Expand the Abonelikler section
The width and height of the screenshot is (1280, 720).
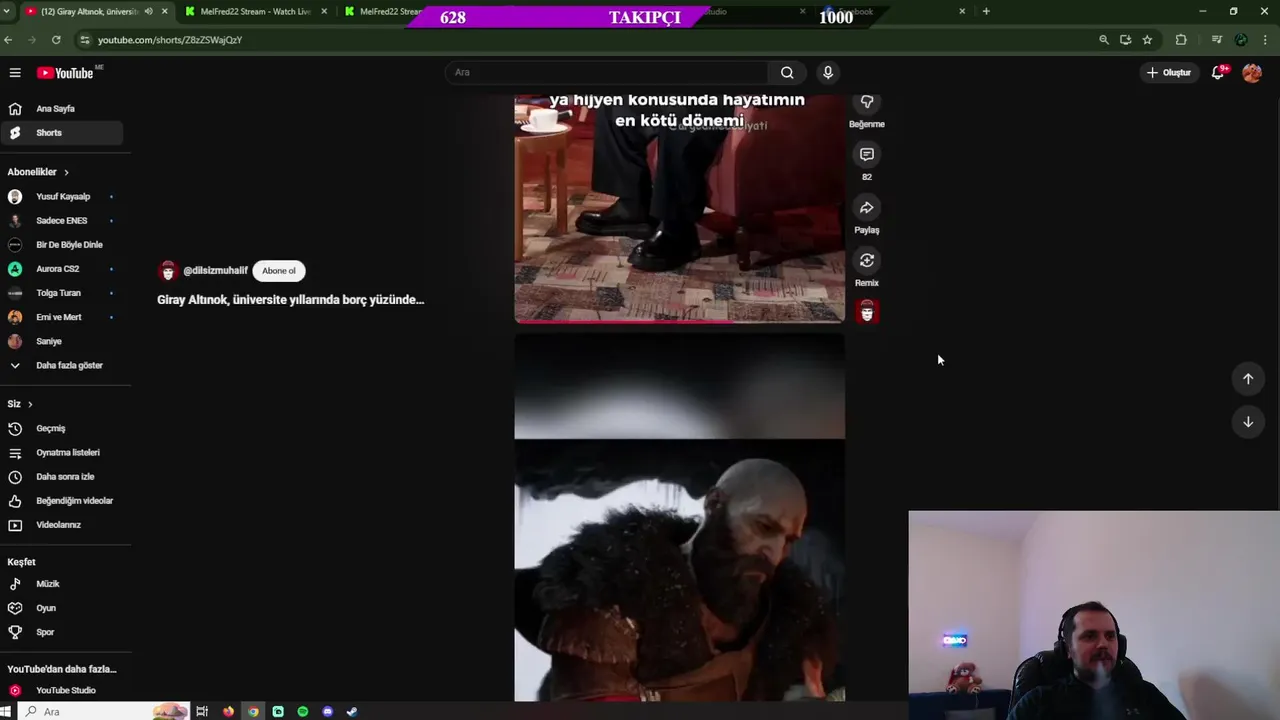(x=38, y=172)
